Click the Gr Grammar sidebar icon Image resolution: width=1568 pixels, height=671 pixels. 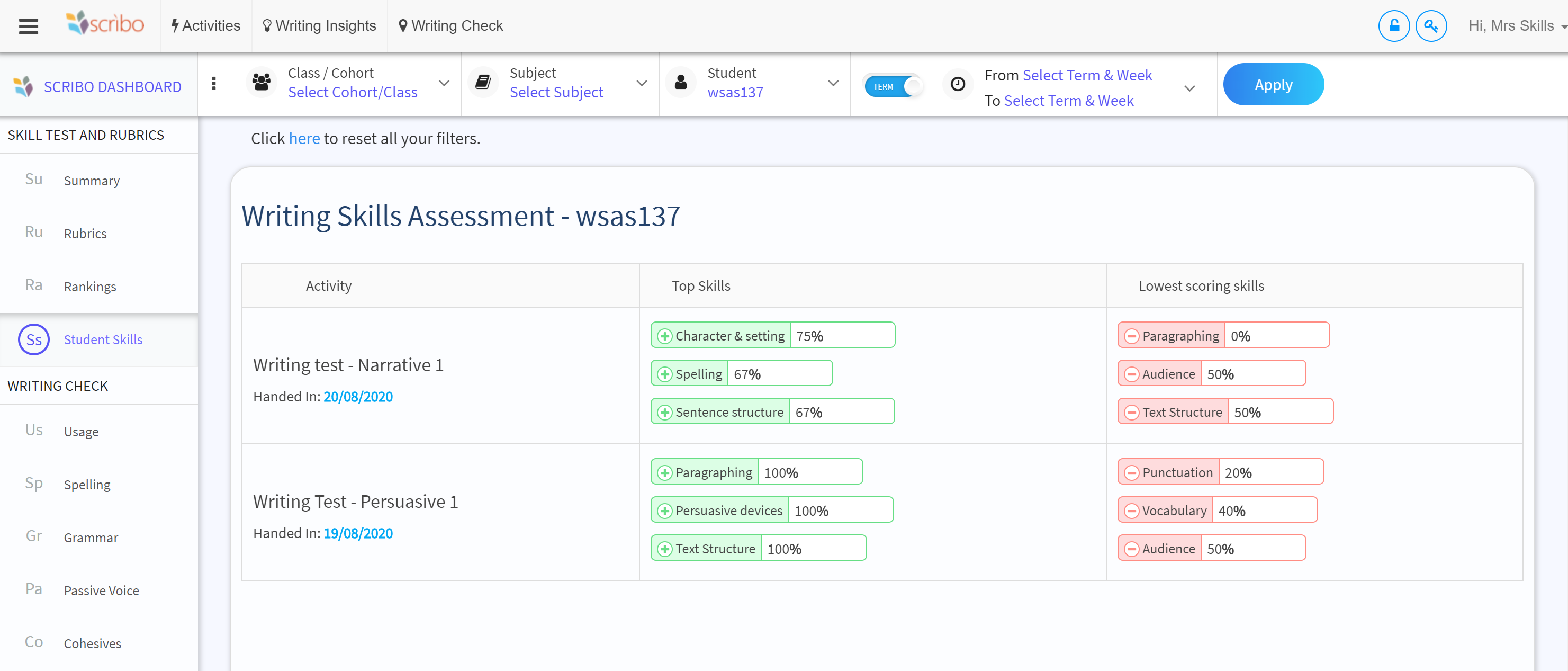click(x=34, y=536)
